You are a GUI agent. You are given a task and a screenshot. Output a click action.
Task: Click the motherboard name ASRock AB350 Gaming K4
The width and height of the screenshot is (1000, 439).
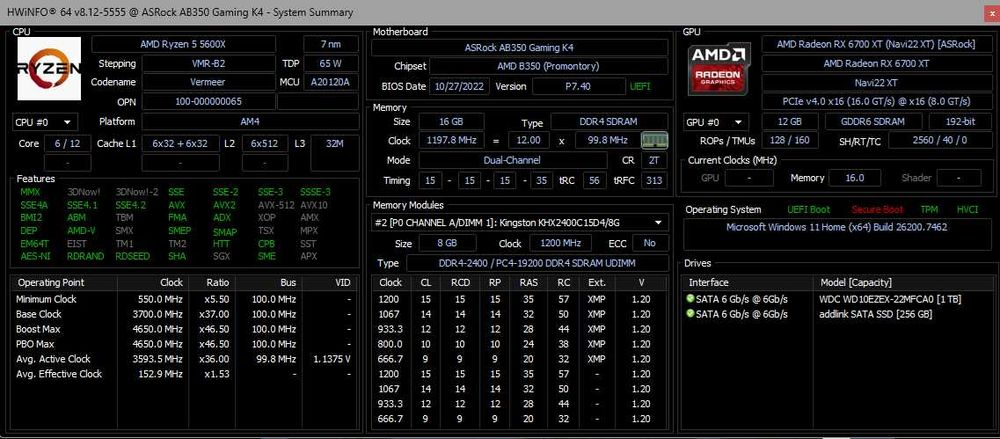pos(520,47)
